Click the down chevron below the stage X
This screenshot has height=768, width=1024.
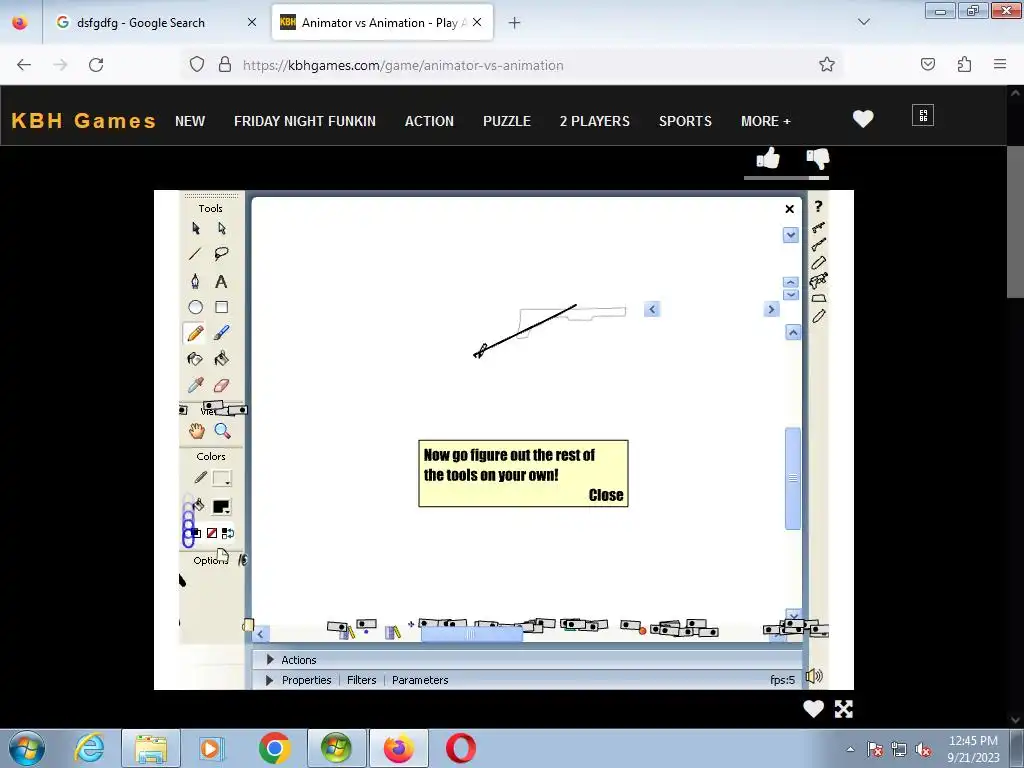tap(790, 235)
